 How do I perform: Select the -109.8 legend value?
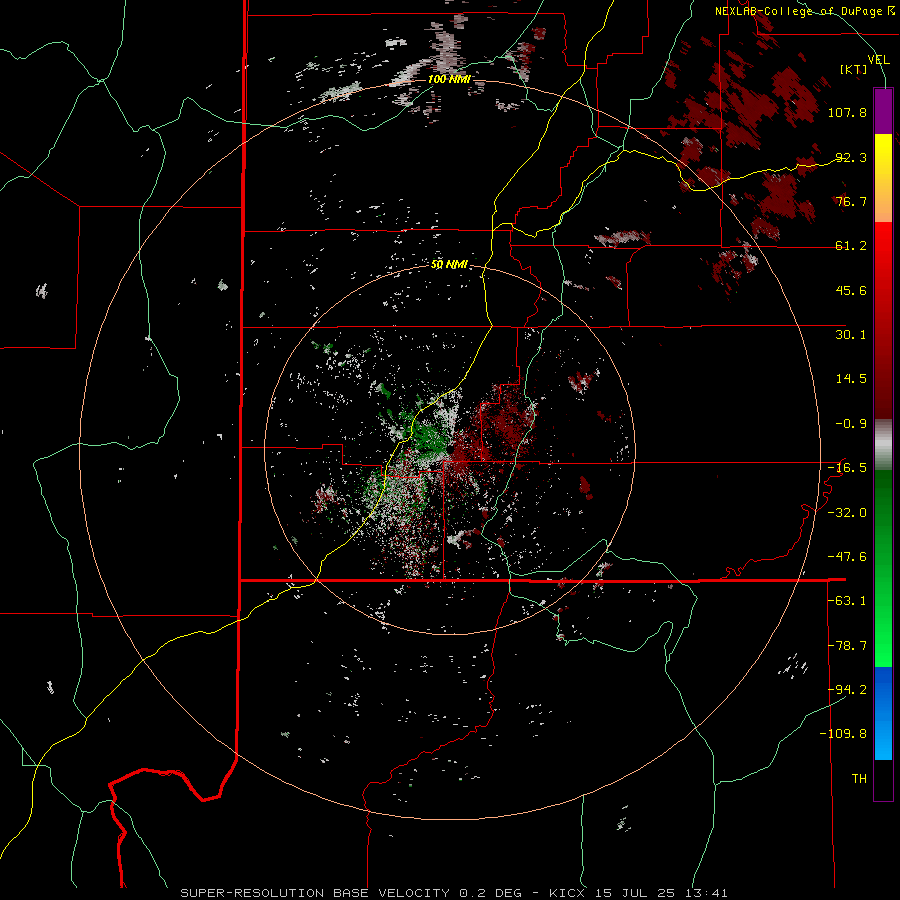click(843, 734)
